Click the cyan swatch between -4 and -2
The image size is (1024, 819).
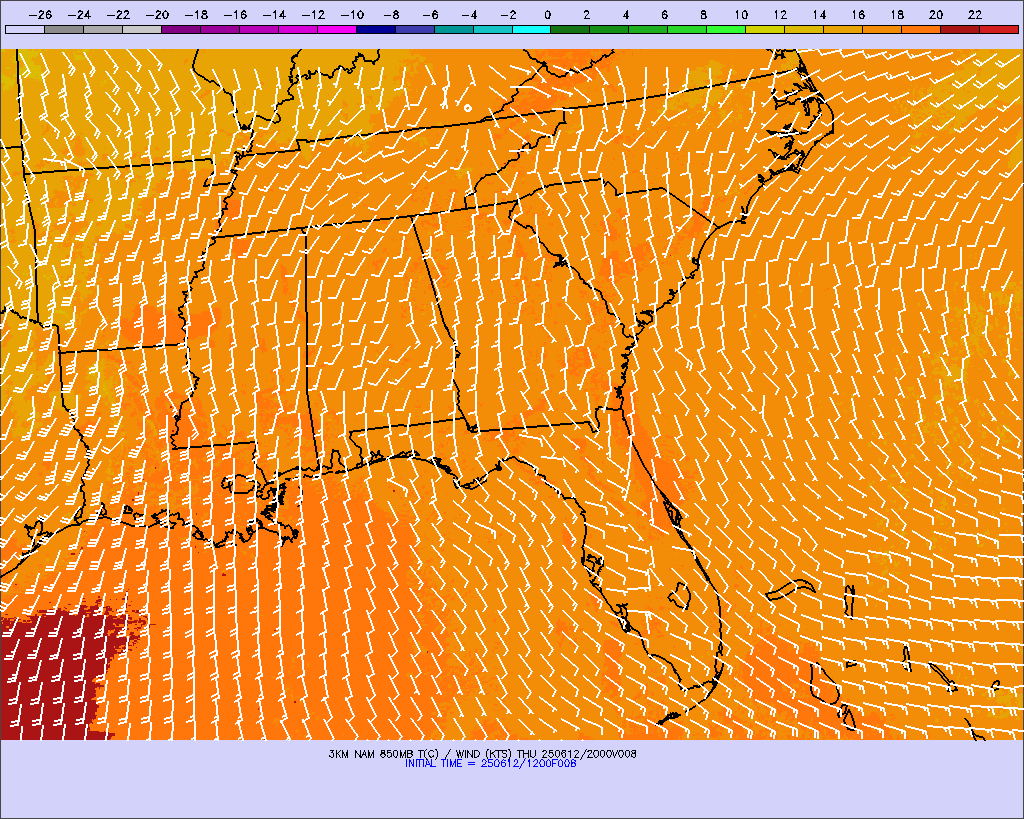[x=492, y=29]
